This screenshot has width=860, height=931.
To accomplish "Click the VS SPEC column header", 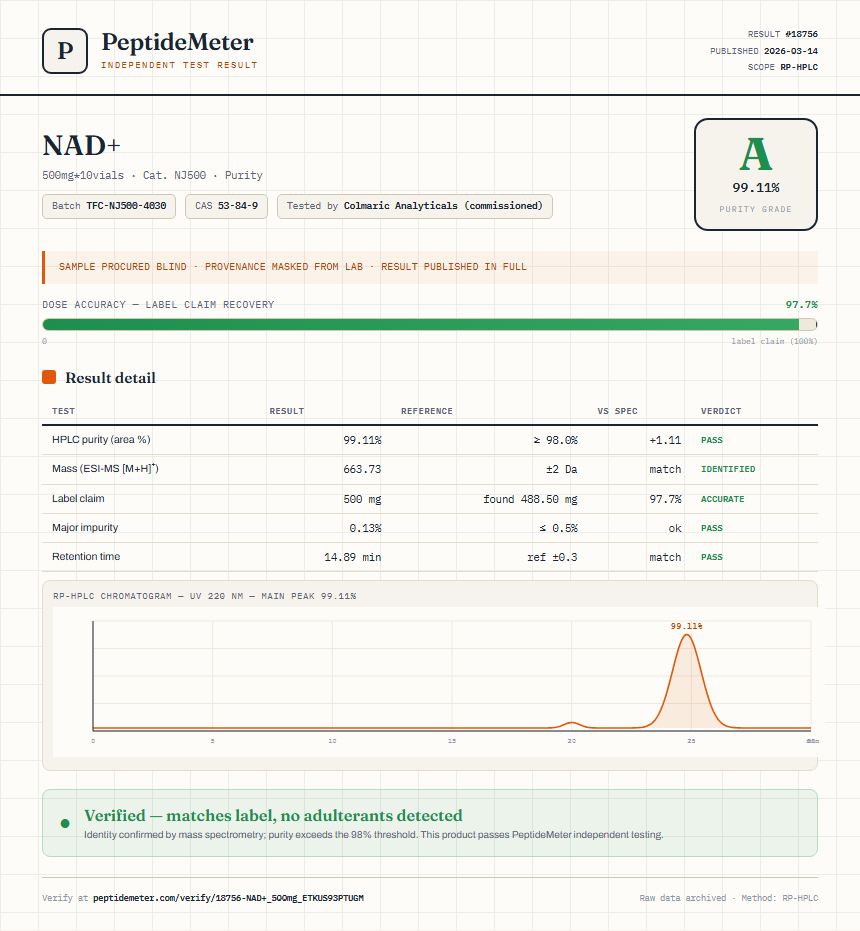I will (617, 411).
